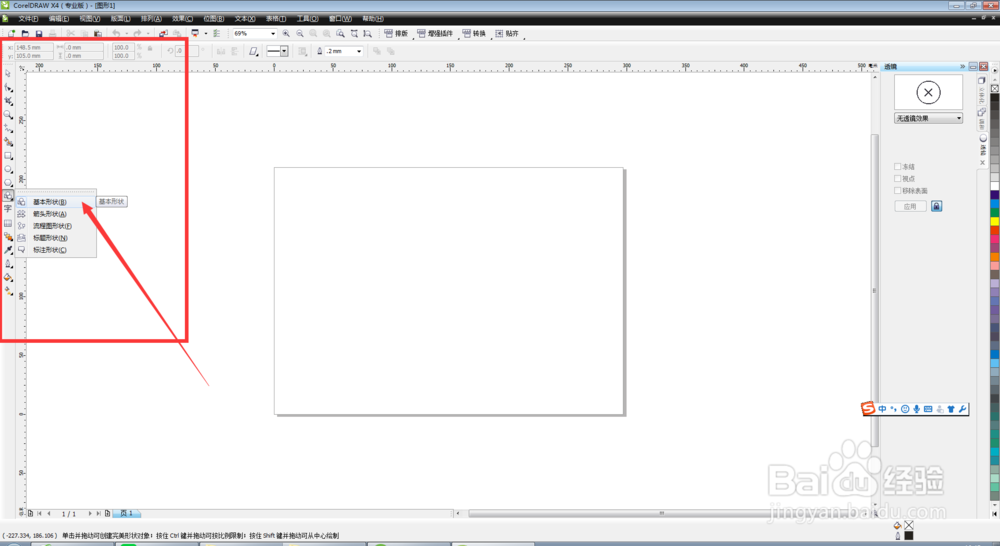This screenshot has height=546, width=1000.
Task: Pick the yellow swatch in the palette
Action: [994, 221]
